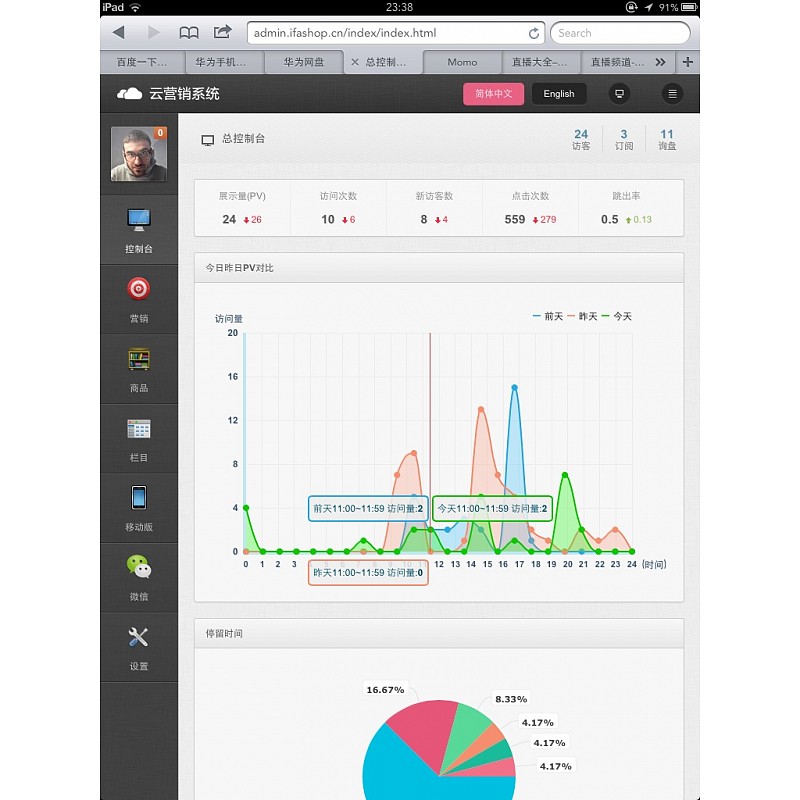
Task: Toggle 前天 series in chart legend
Action: click(x=548, y=316)
